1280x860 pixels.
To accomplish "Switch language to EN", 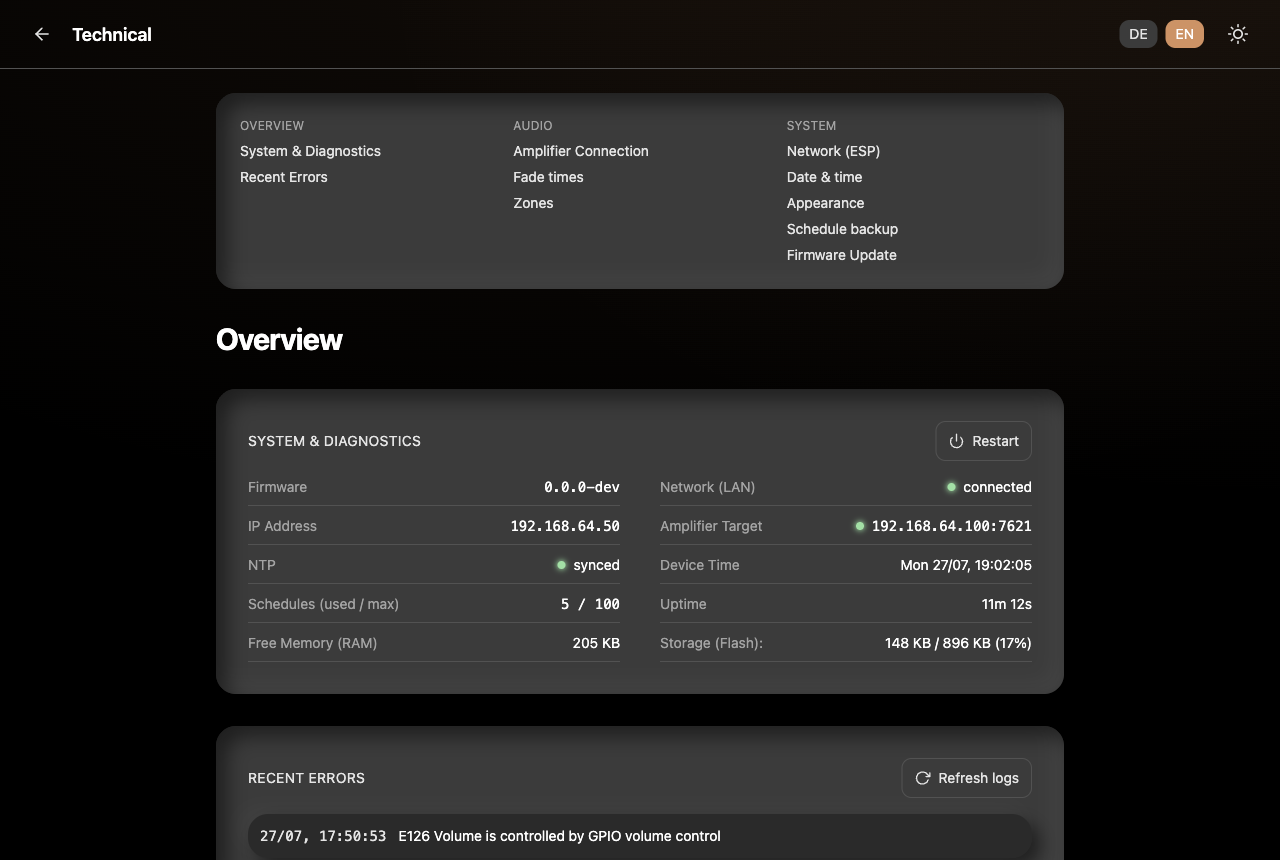I will [x=1184, y=34].
